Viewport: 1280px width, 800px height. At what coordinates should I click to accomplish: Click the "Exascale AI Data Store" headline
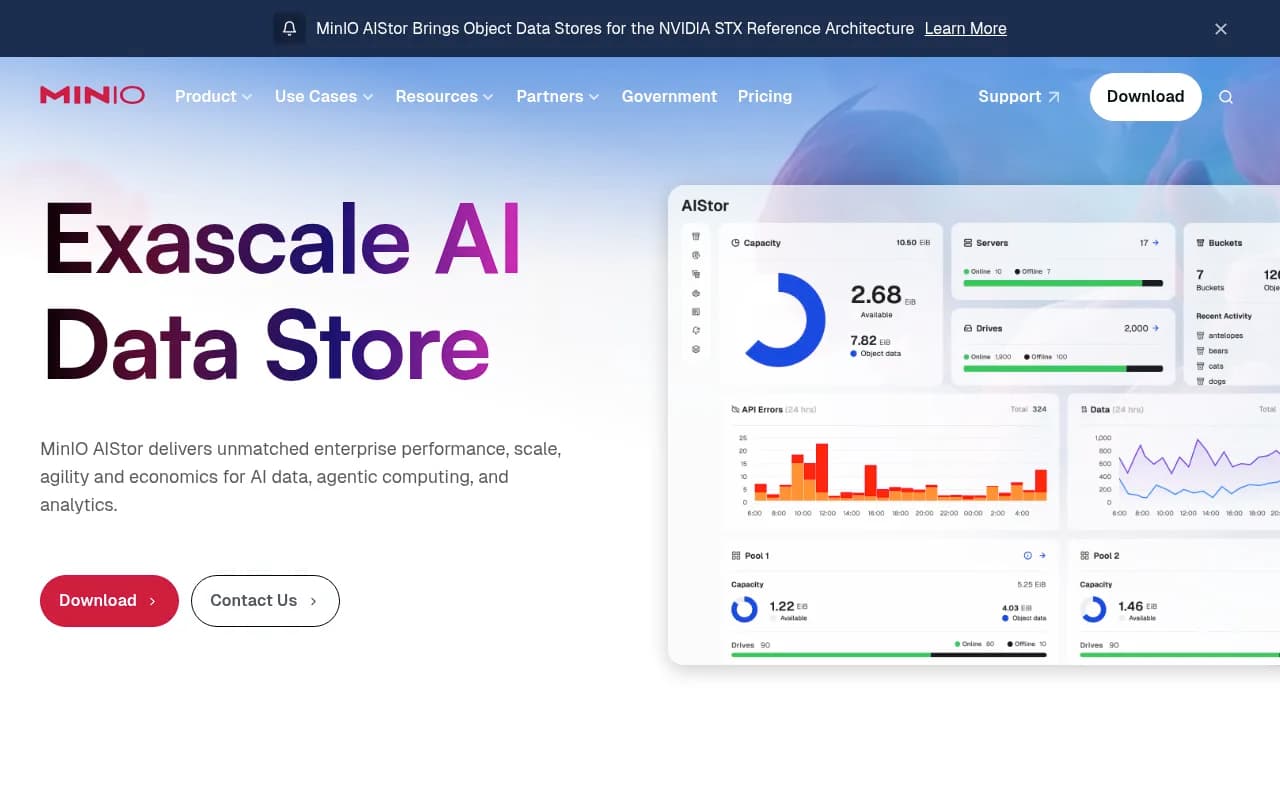click(x=282, y=292)
